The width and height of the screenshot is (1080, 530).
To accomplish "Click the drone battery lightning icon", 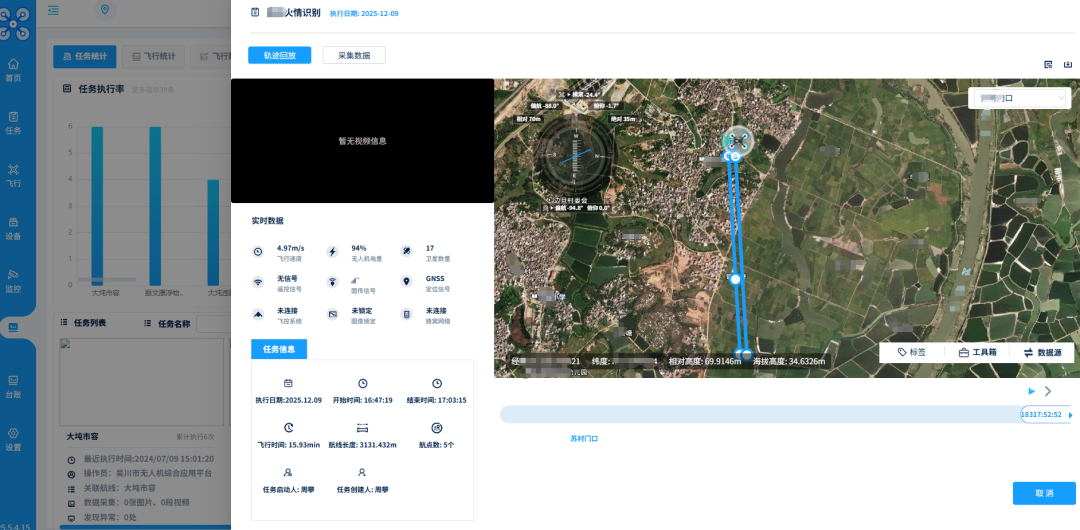I will (333, 252).
